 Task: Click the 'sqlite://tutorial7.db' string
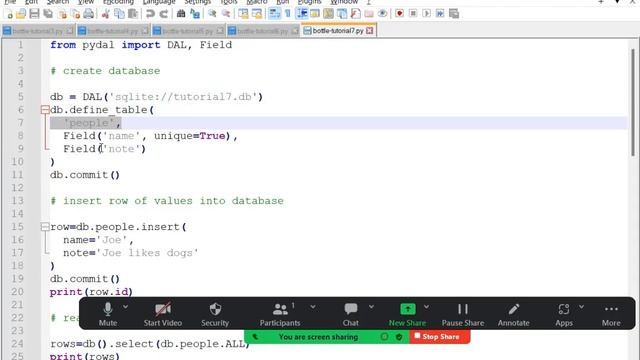(183, 97)
